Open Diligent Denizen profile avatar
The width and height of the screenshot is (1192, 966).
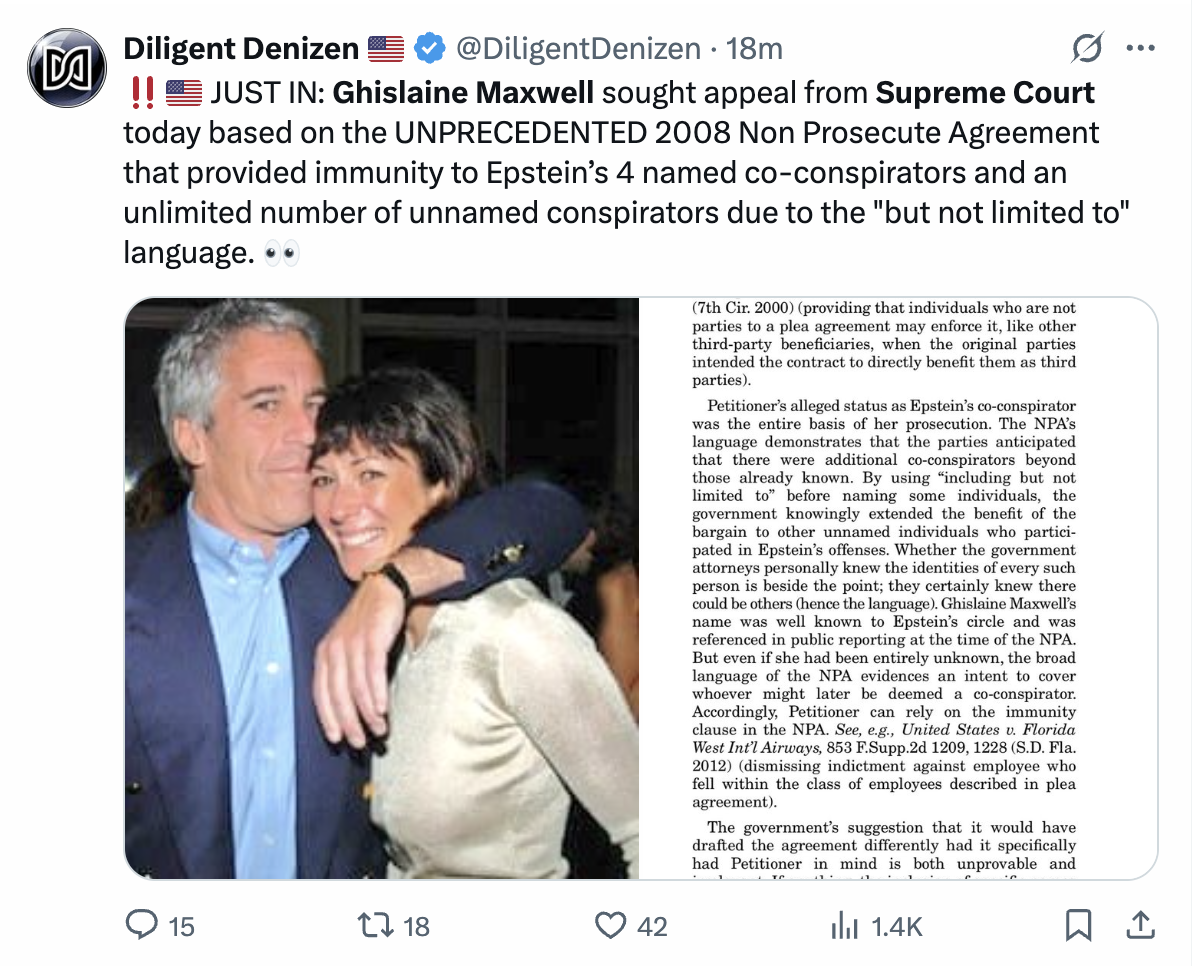point(67,68)
